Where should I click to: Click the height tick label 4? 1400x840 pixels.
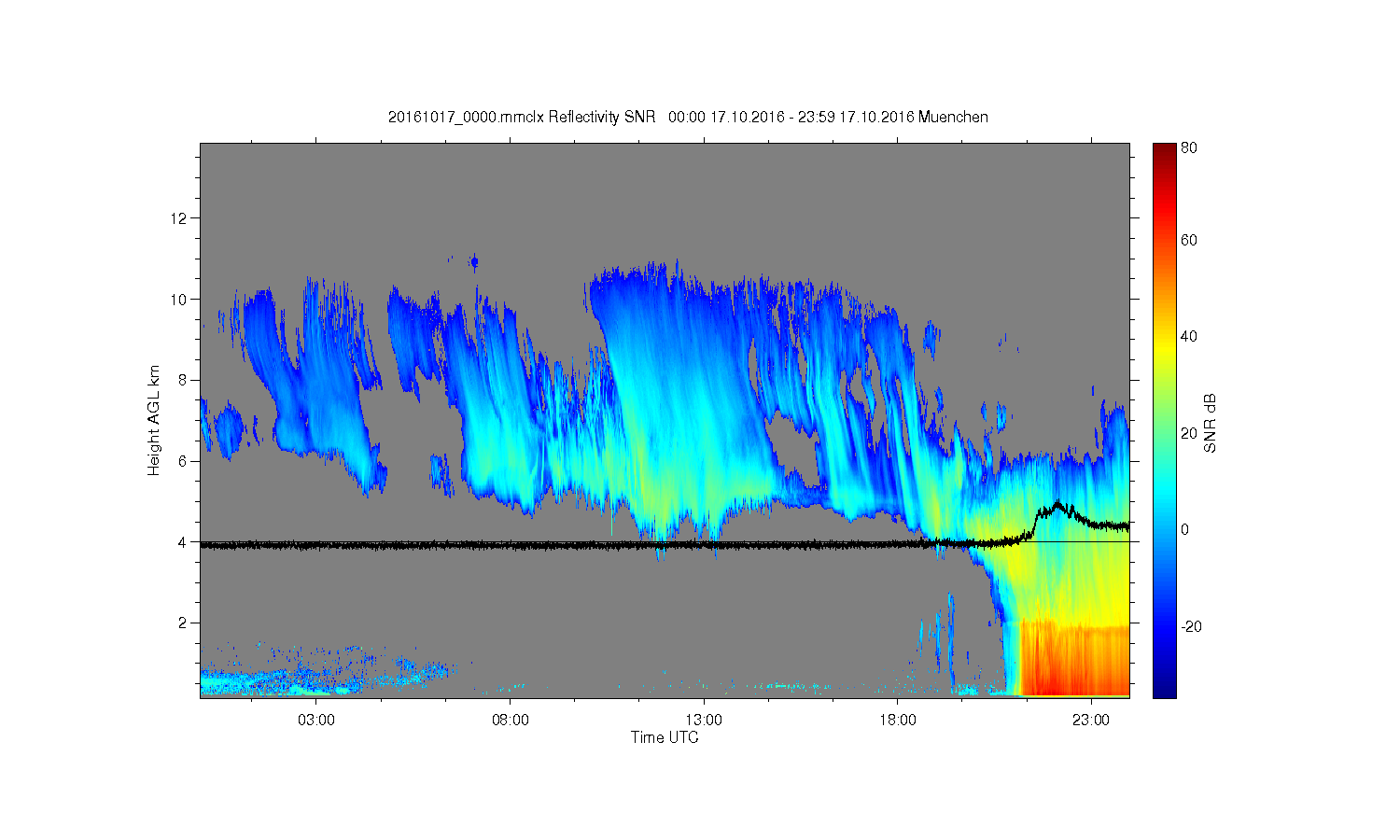pyautogui.click(x=183, y=541)
